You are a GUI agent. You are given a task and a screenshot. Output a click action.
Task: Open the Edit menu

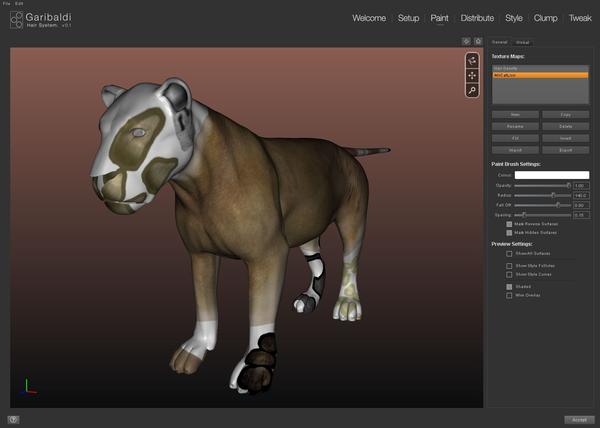point(19,3)
